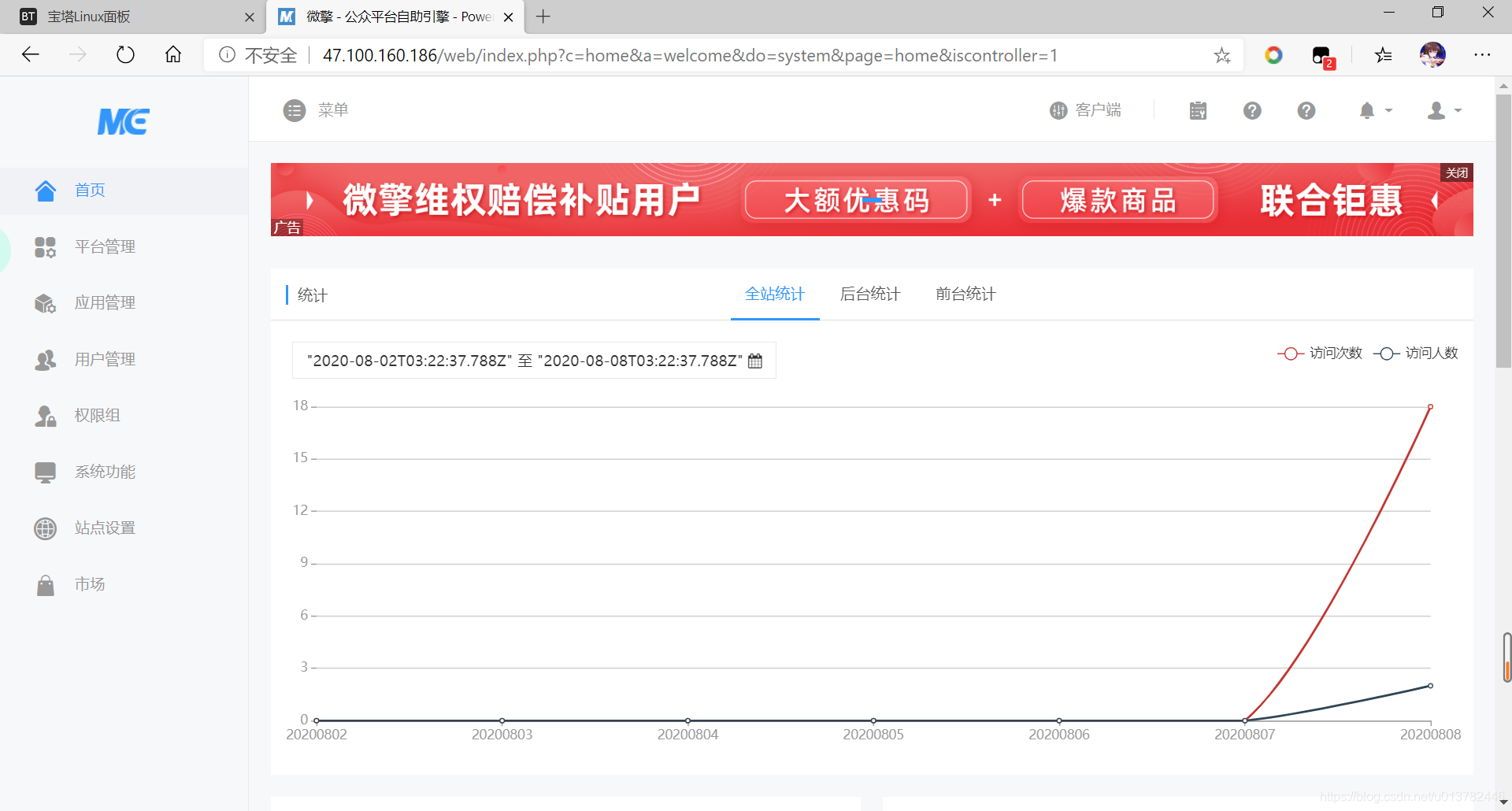1512x811 pixels.
Task: Click the 爆款商品 banner button
Action: (x=1118, y=200)
